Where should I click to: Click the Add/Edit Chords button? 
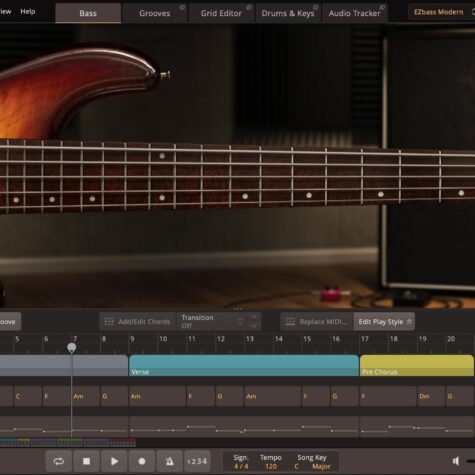137,322
